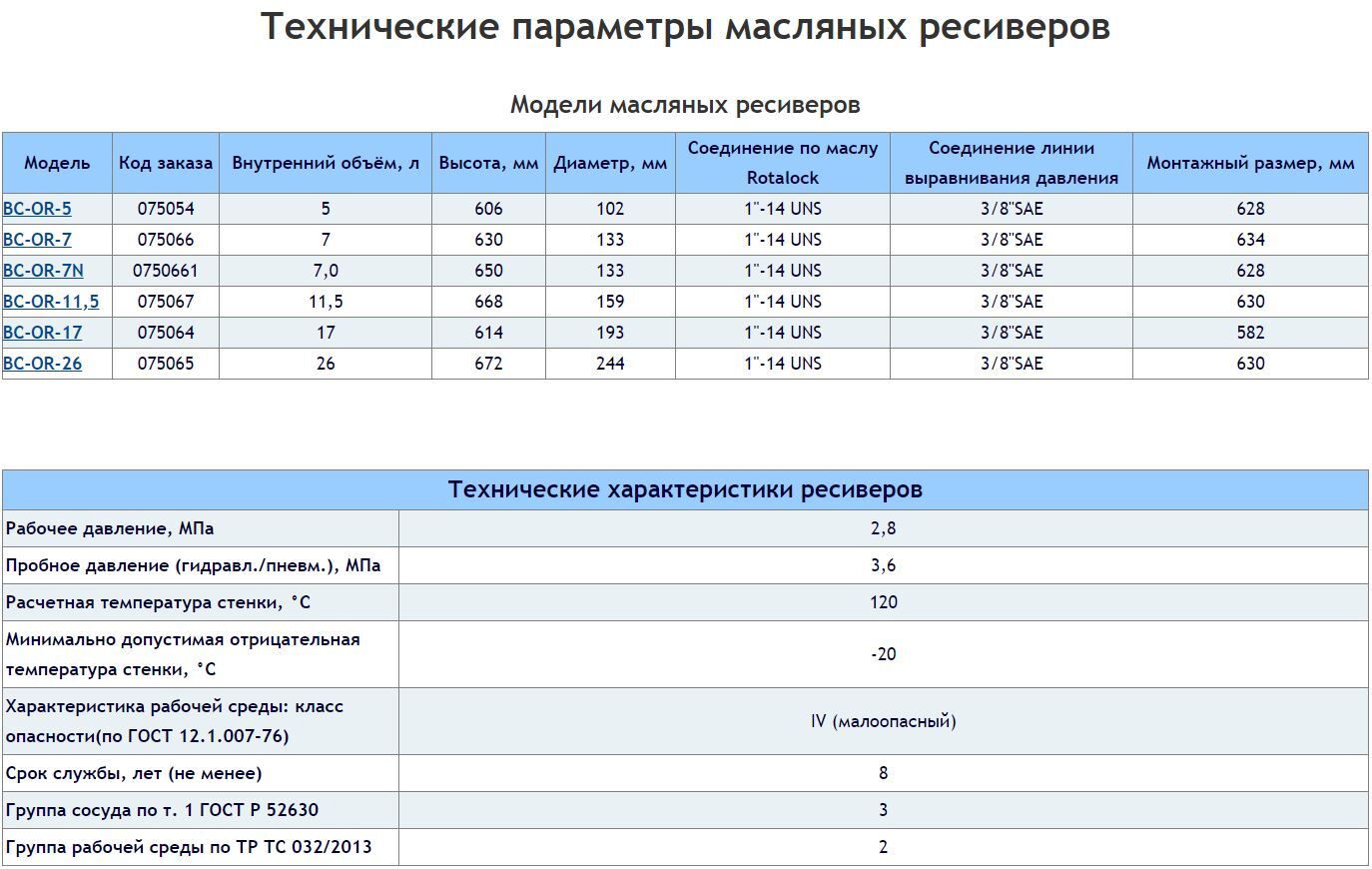Click the diameter value 159
Screen dimensions: 1372x869
click(x=610, y=302)
